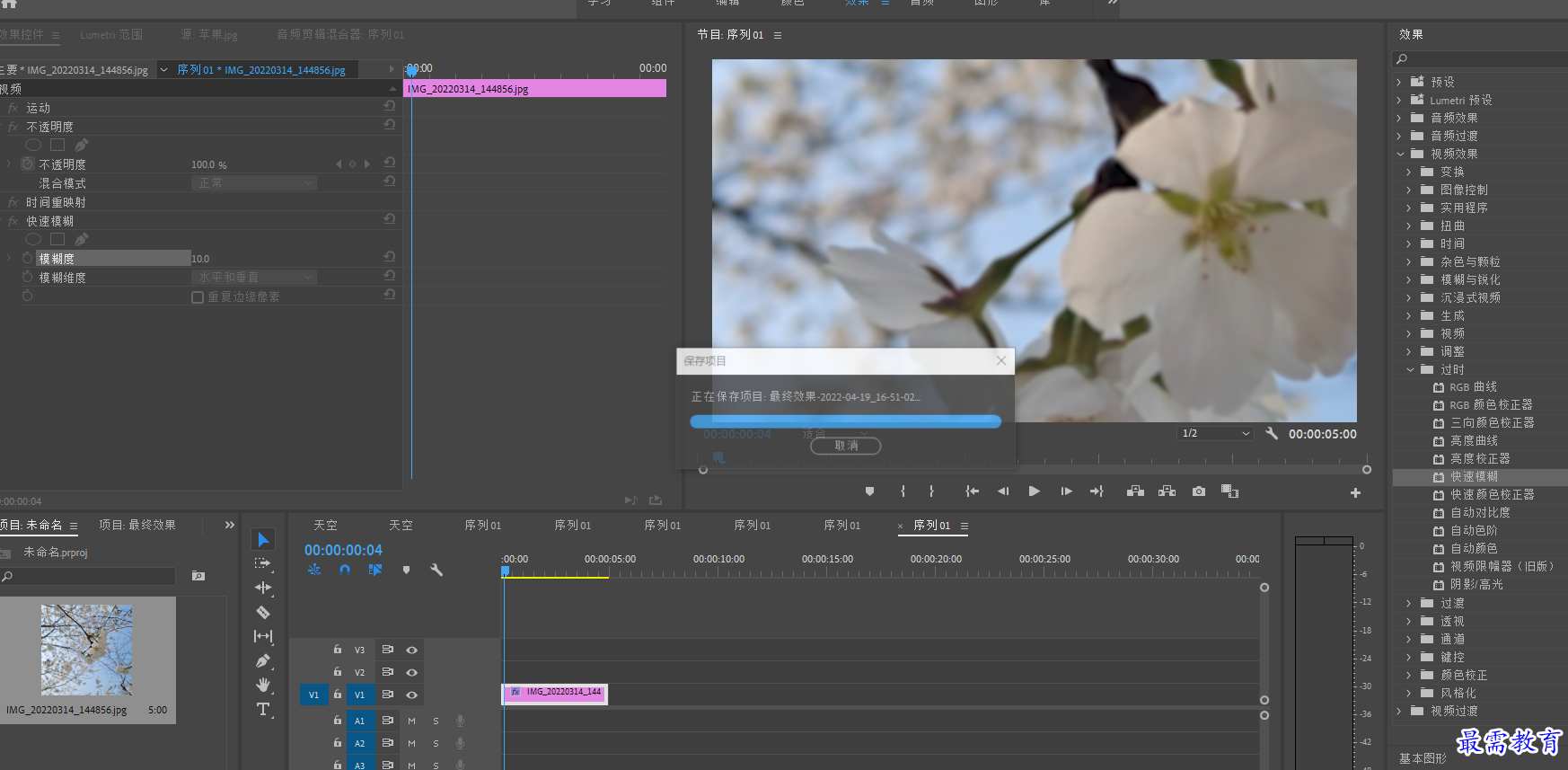Expand the Audio Effects folder

pos(1399,118)
